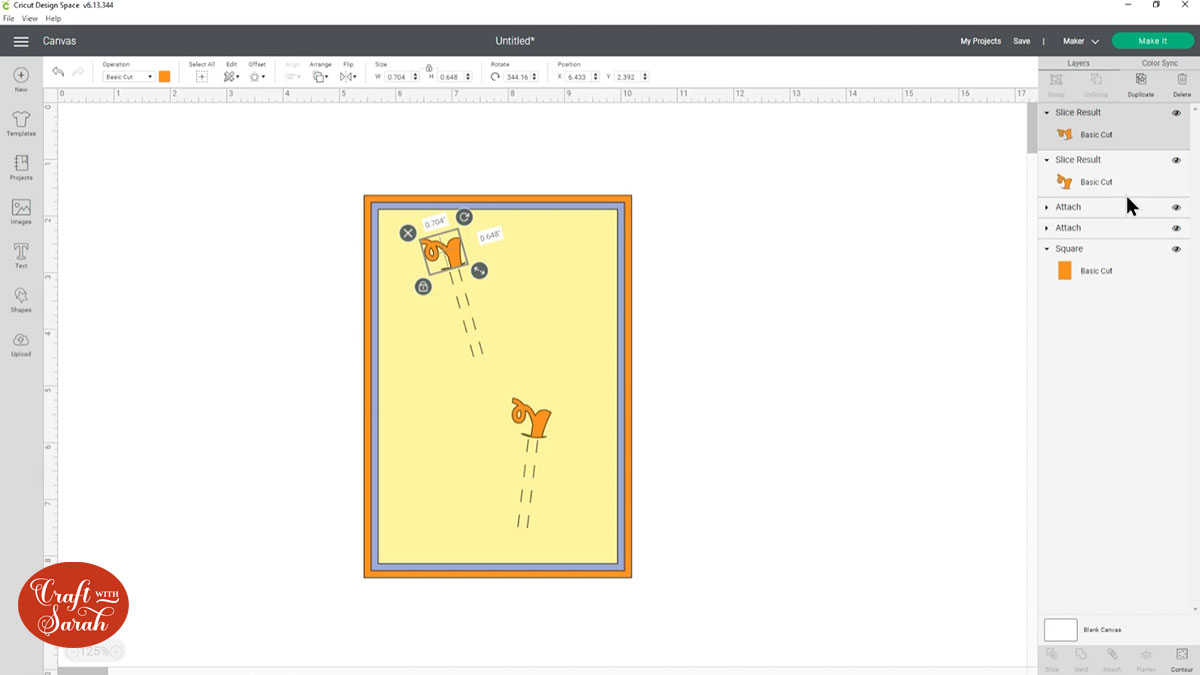The height and width of the screenshot is (675, 1200).
Task: Select the Text tool
Action: [21, 255]
